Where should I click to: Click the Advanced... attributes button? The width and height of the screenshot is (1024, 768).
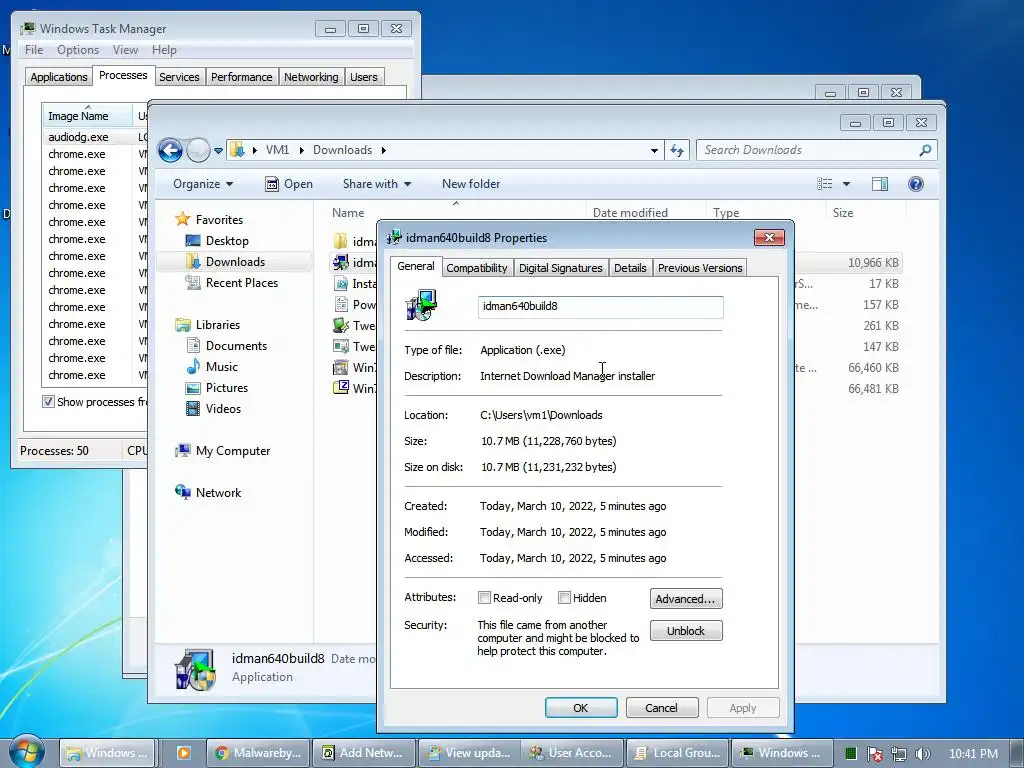coord(686,599)
